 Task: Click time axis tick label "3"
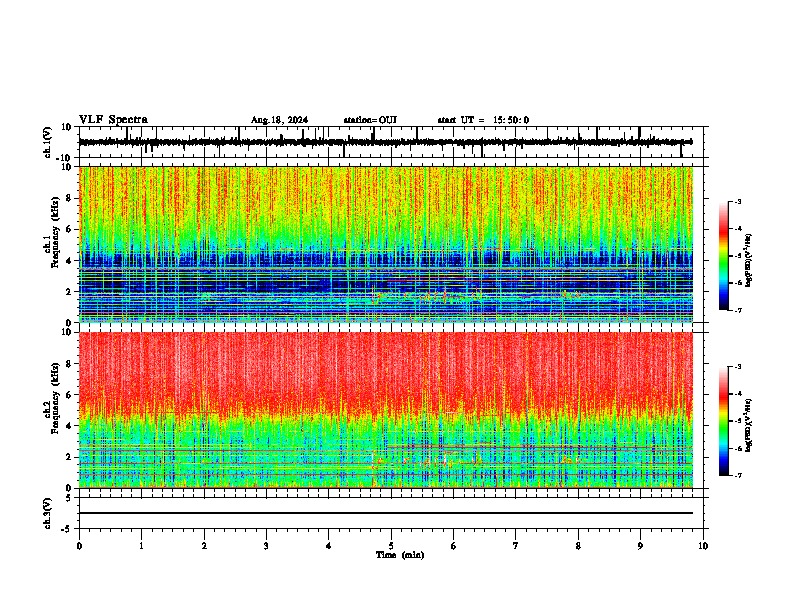[266, 546]
